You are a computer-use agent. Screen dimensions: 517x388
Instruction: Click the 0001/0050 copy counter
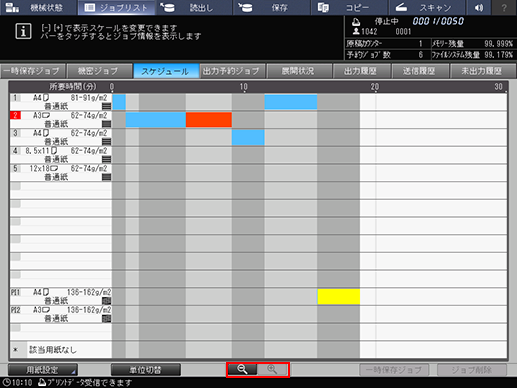pyautogui.click(x=438, y=21)
